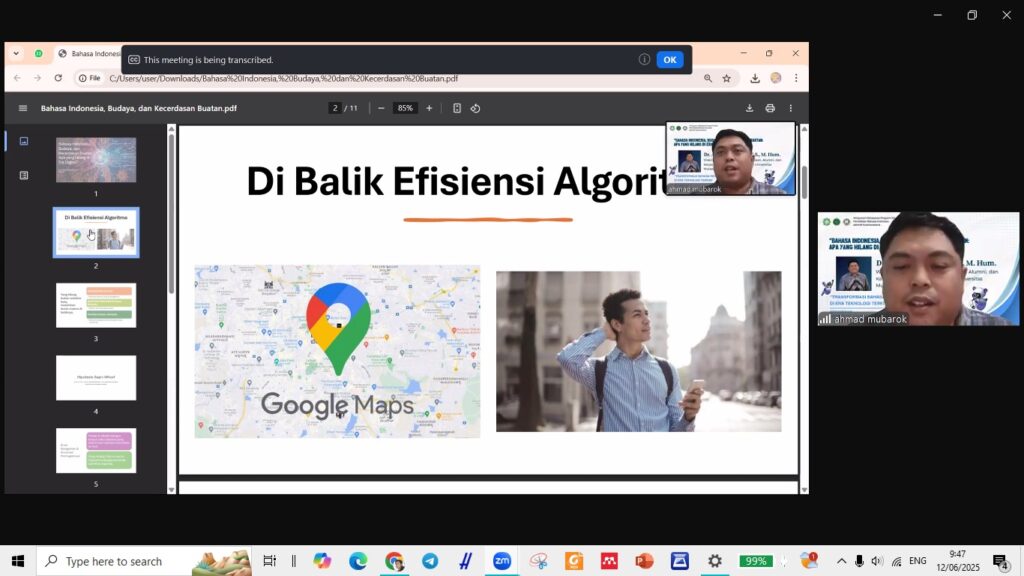This screenshot has height=576, width=1024.
Task: Click the File site info chip
Action: (x=89, y=78)
